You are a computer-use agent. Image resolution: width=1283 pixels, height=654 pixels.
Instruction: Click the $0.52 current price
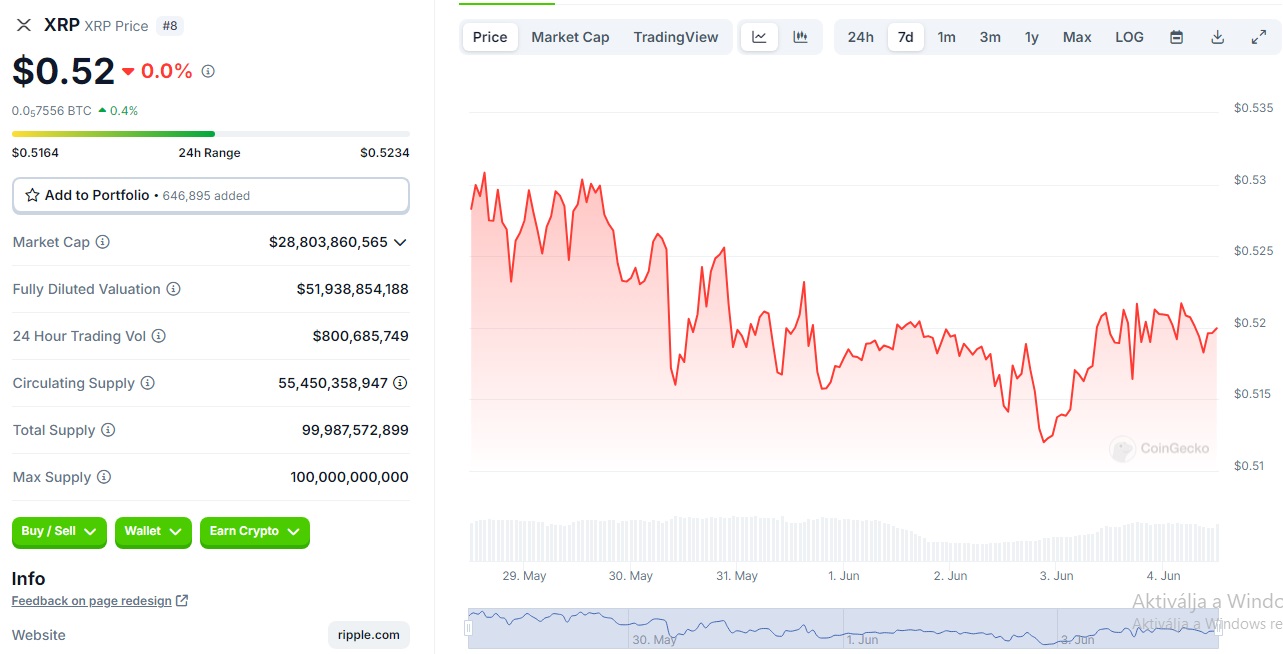pos(63,71)
